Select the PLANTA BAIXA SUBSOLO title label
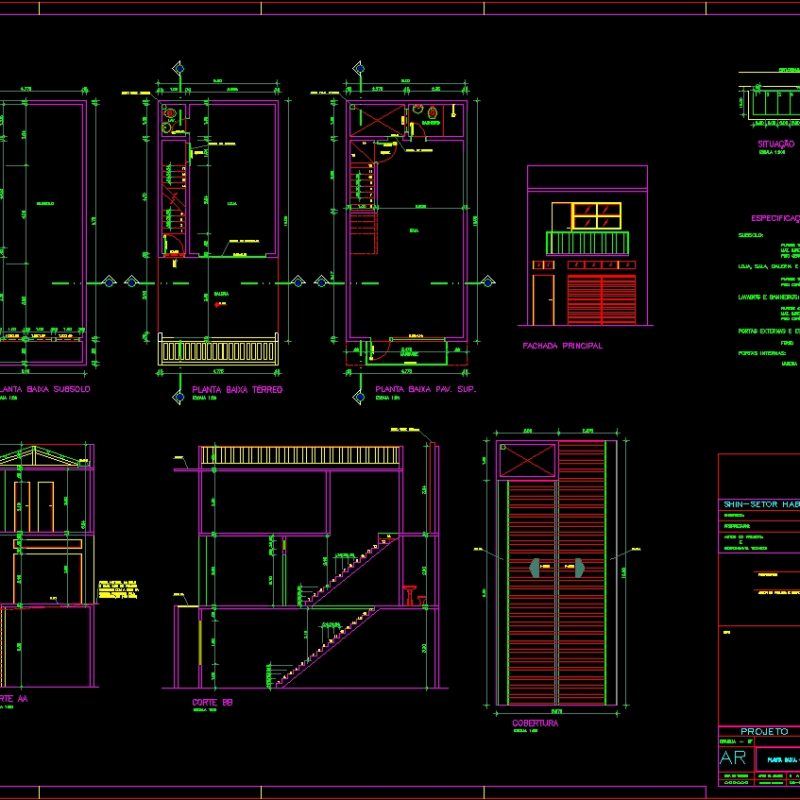The width and height of the screenshot is (800, 800). [x=45, y=390]
